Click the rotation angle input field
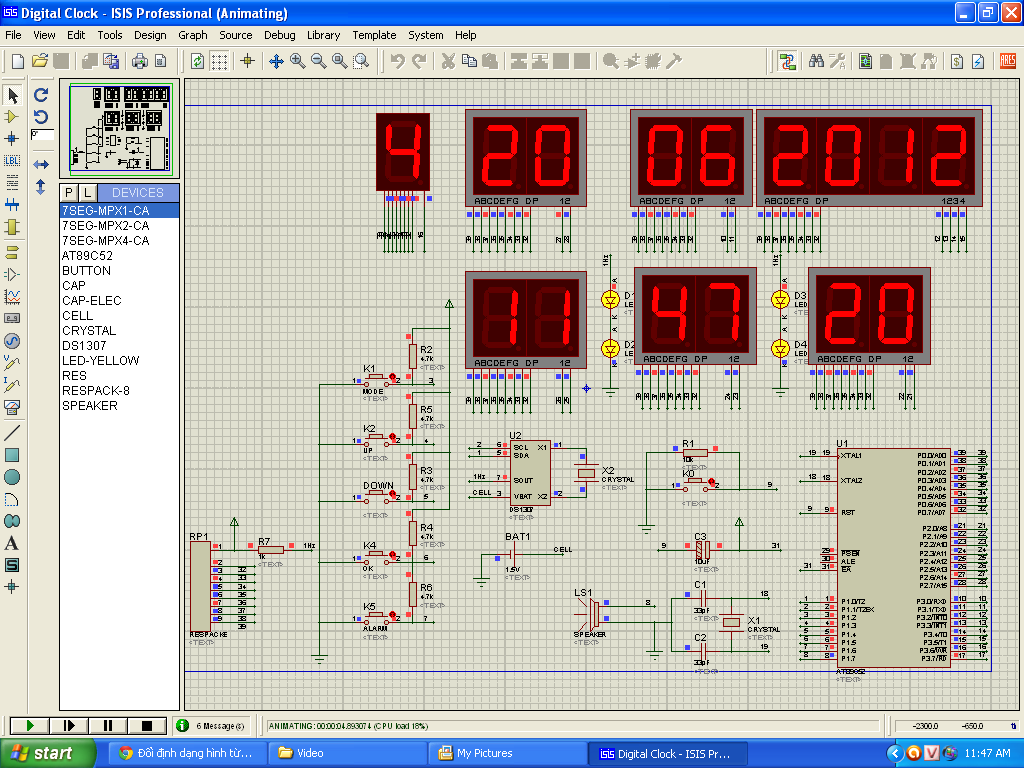Screen dimensions: 1024x768 click(x=43, y=134)
